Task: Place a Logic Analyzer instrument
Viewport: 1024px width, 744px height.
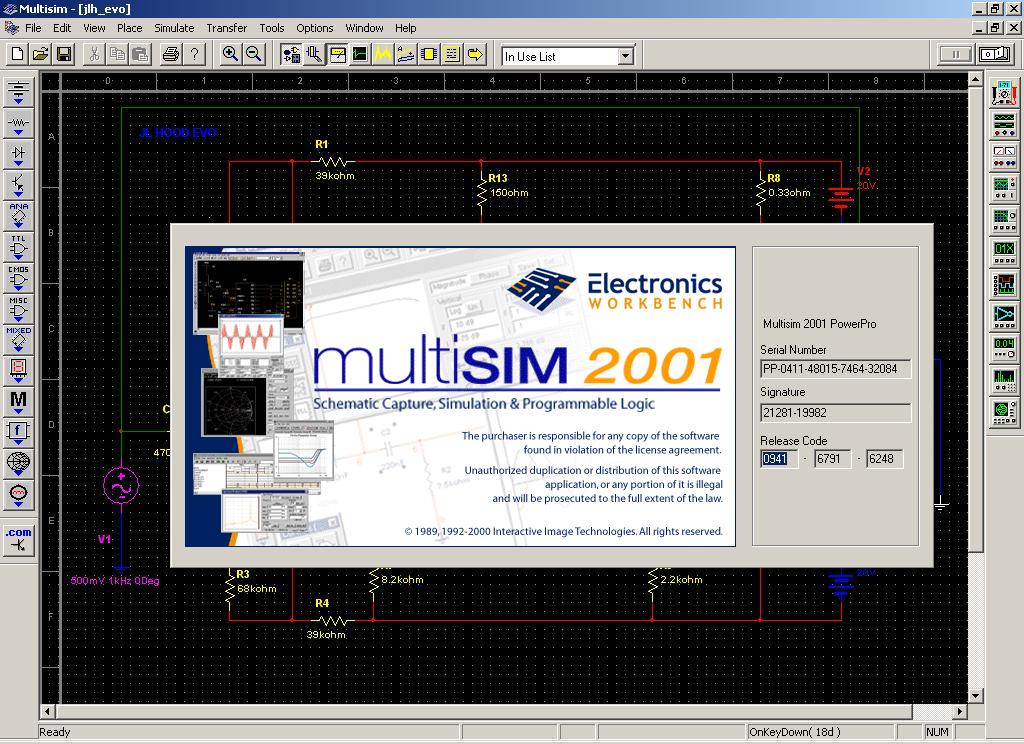Action: 1004,283
